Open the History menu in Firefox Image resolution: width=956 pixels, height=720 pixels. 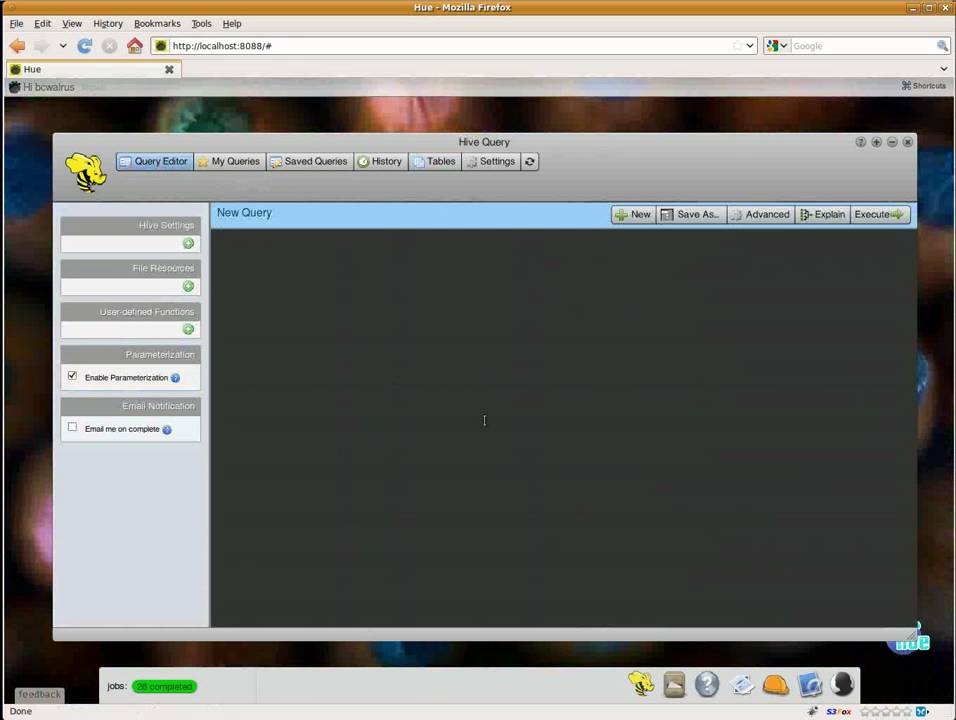pos(108,24)
